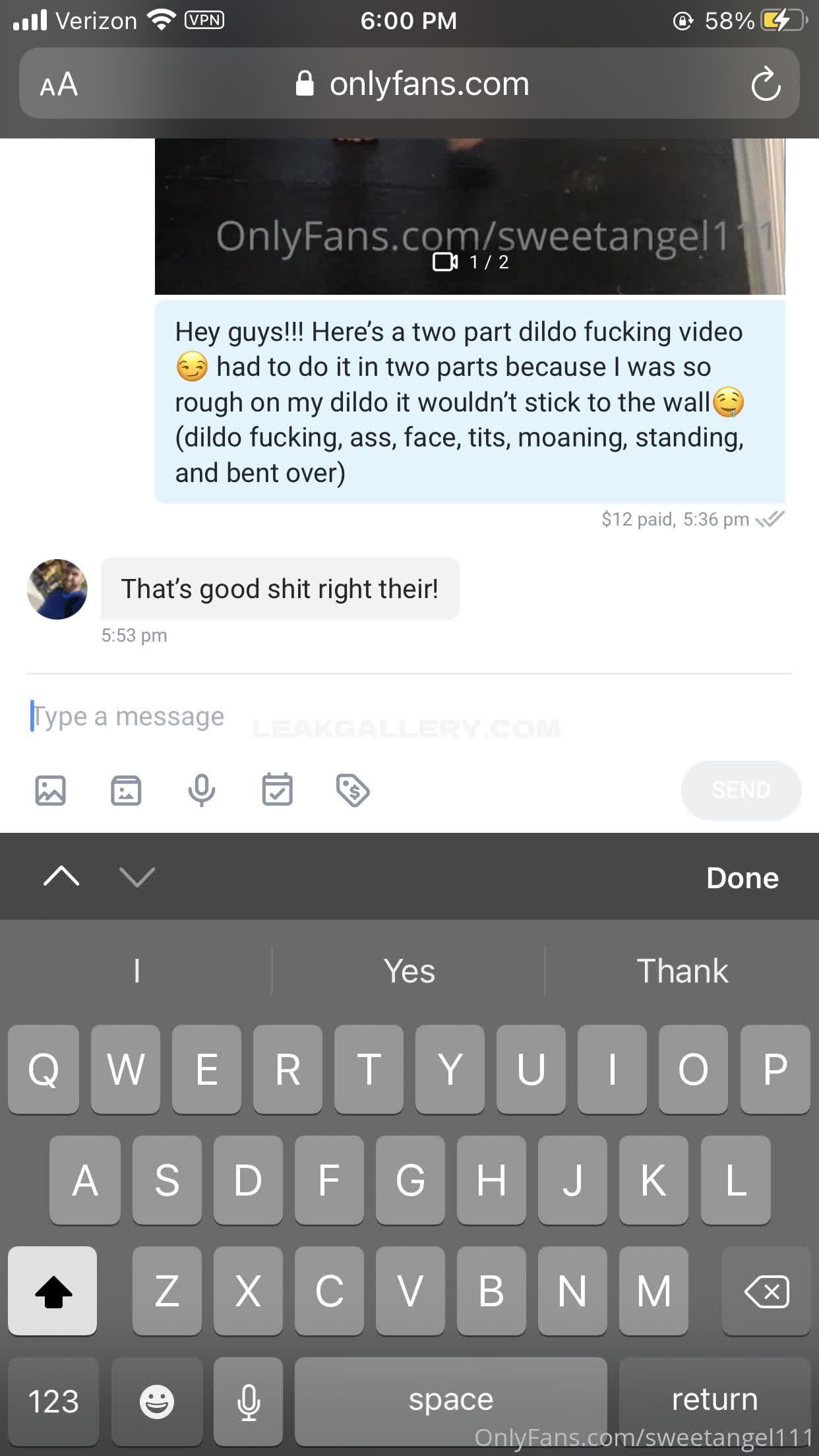This screenshot has height=1456, width=819.
Task: Open the emoji keyboard
Action: click(156, 1401)
